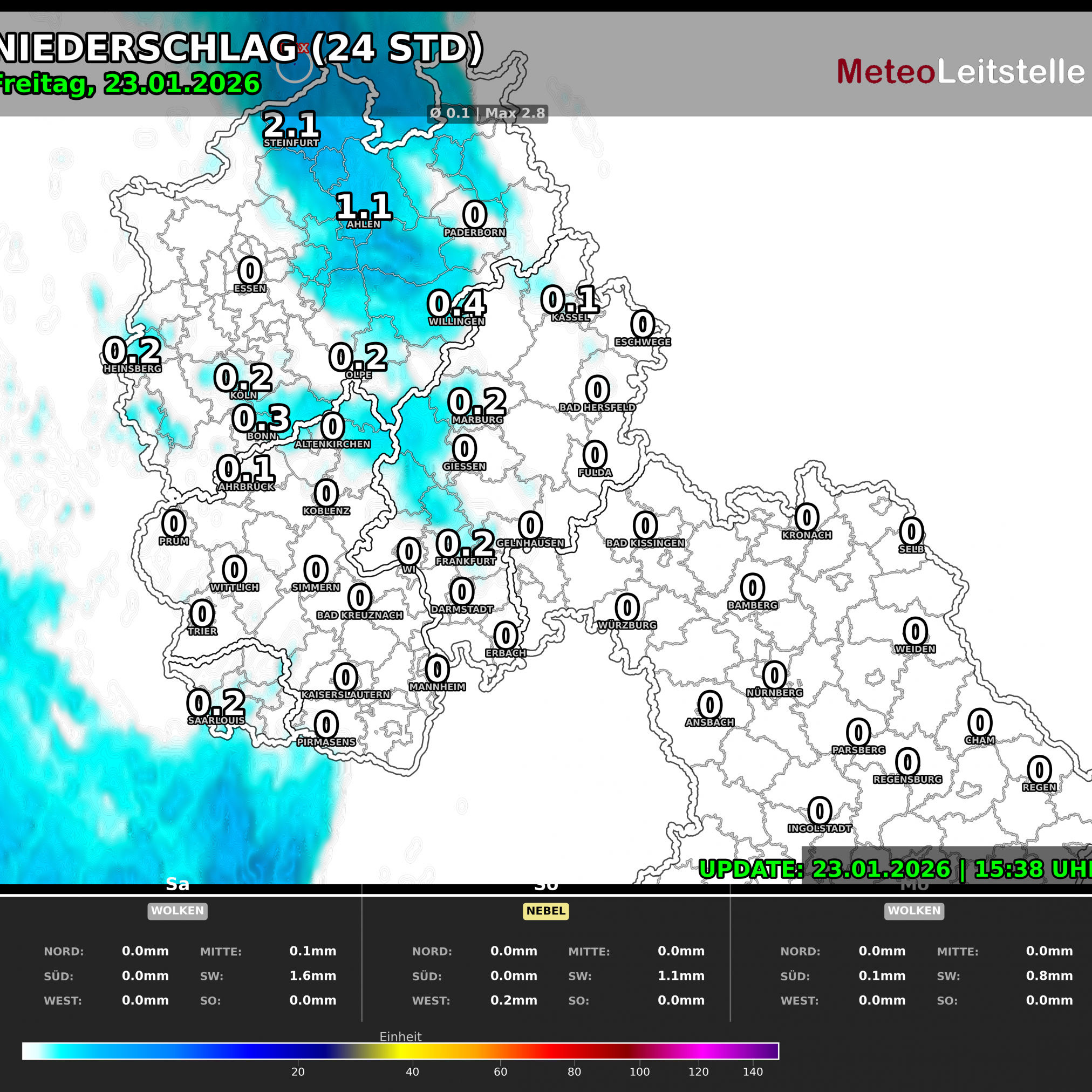Toggle the WOLKEN badge under Mo
The width and height of the screenshot is (1092, 1092).
point(914,911)
